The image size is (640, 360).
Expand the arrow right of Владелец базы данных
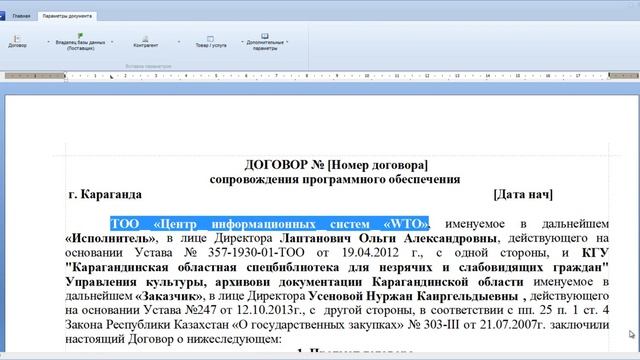click(x=112, y=42)
